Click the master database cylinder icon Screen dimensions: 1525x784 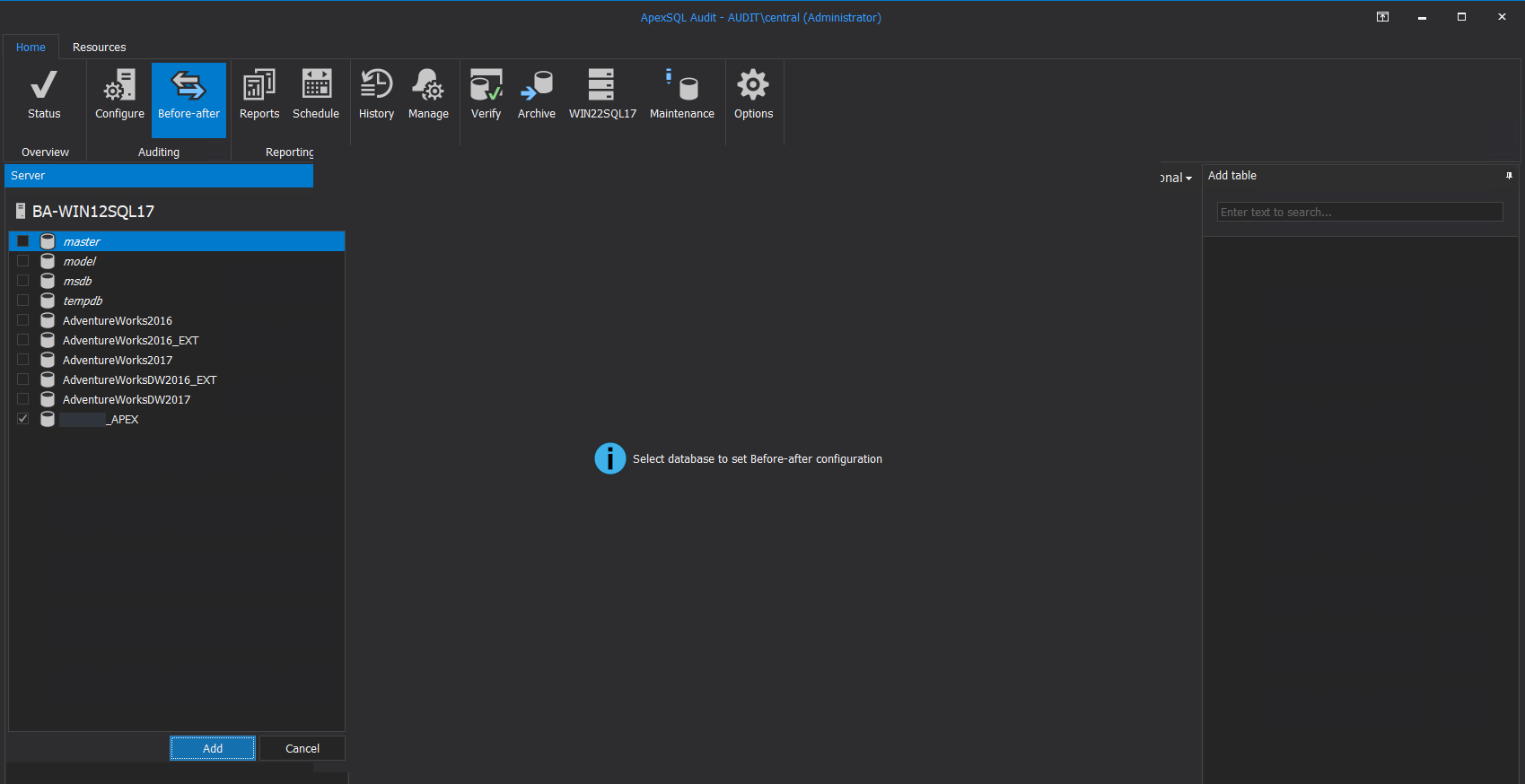[48, 241]
